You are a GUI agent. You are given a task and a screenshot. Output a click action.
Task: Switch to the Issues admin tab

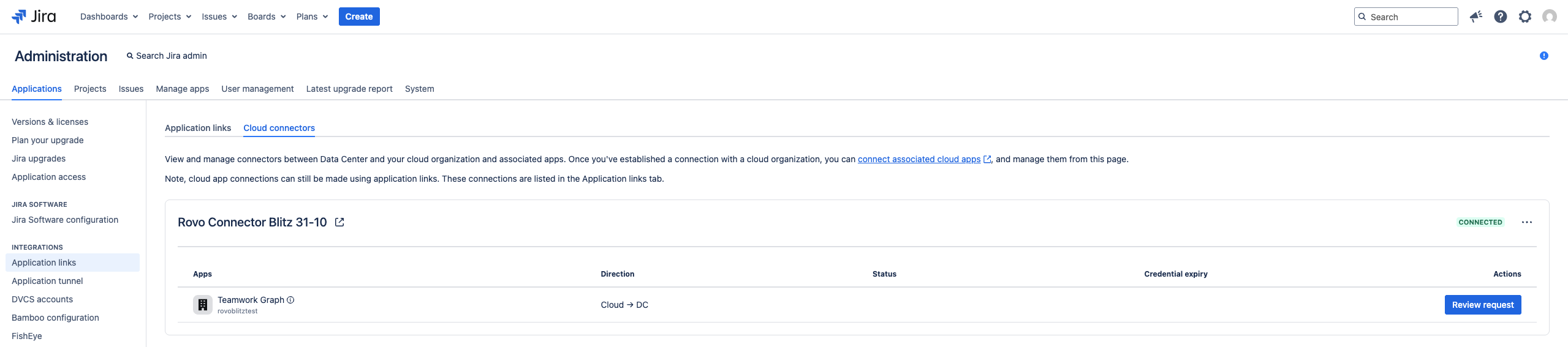pyautogui.click(x=131, y=89)
